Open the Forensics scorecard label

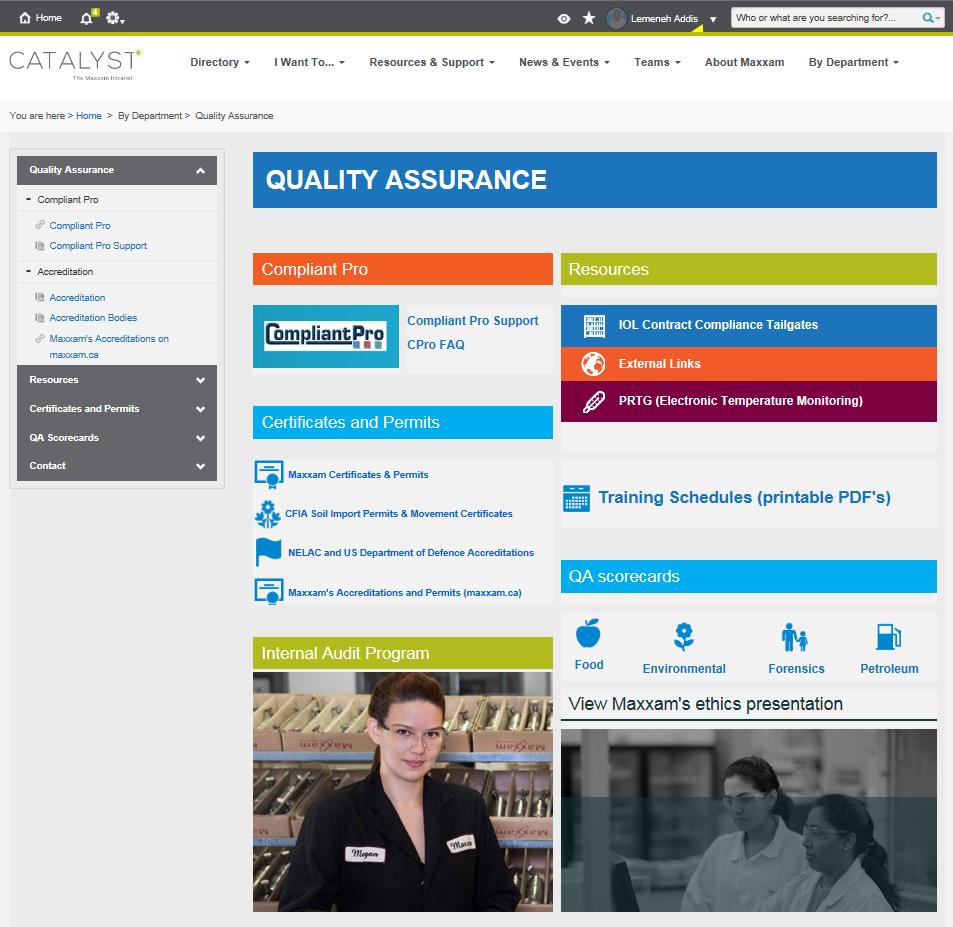(x=796, y=669)
